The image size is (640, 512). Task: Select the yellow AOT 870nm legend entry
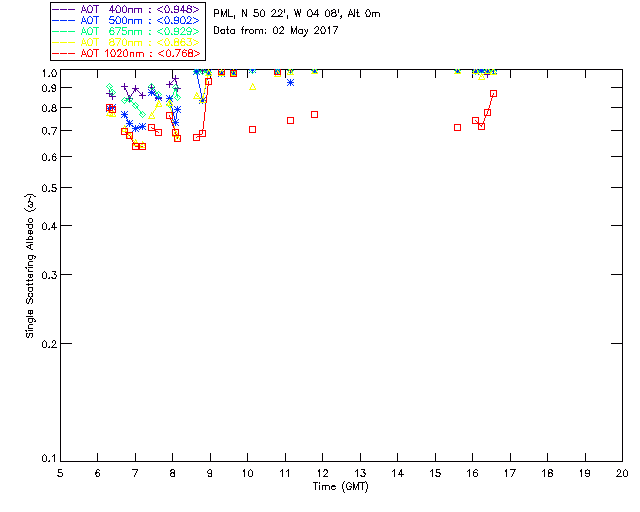click(127, 42)
